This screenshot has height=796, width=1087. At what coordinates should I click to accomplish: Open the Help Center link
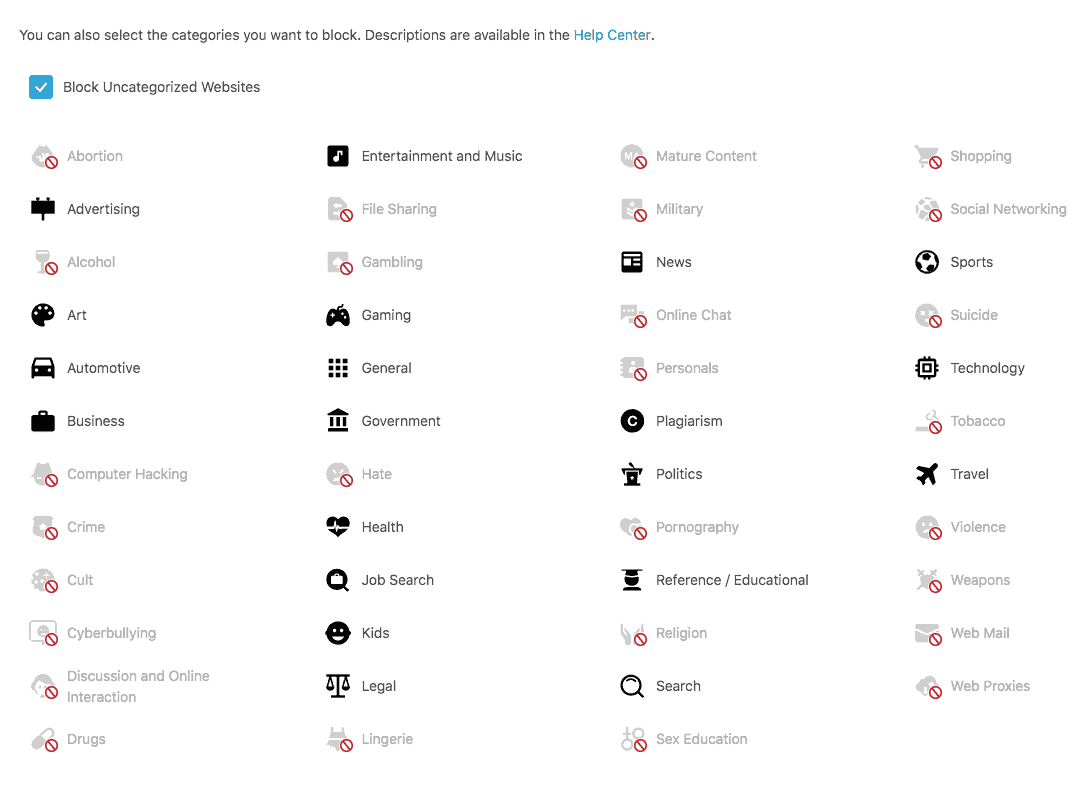click(612, 34)
